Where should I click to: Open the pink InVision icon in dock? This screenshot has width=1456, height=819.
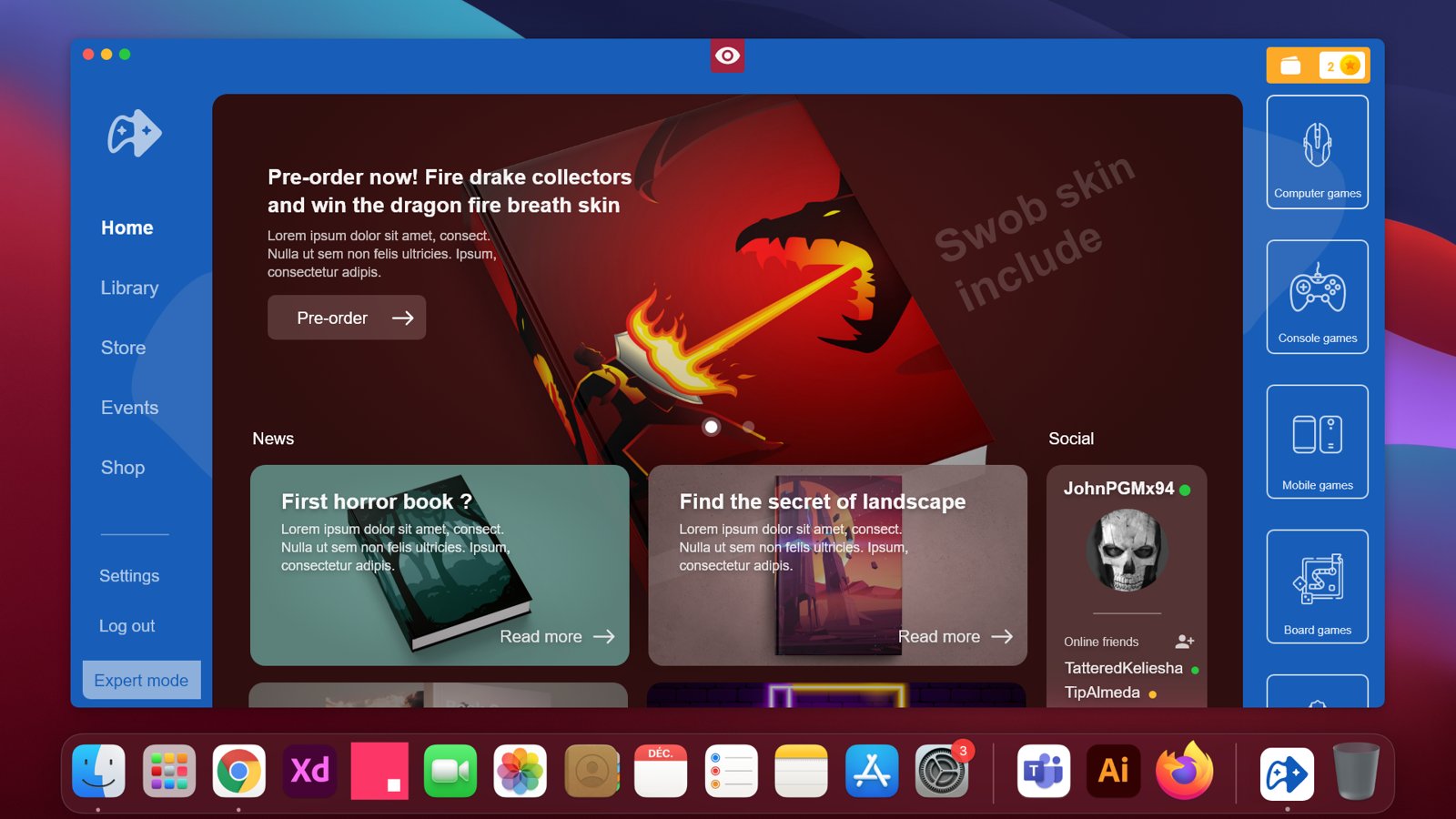pyautogui.click(x=379, y=771)
